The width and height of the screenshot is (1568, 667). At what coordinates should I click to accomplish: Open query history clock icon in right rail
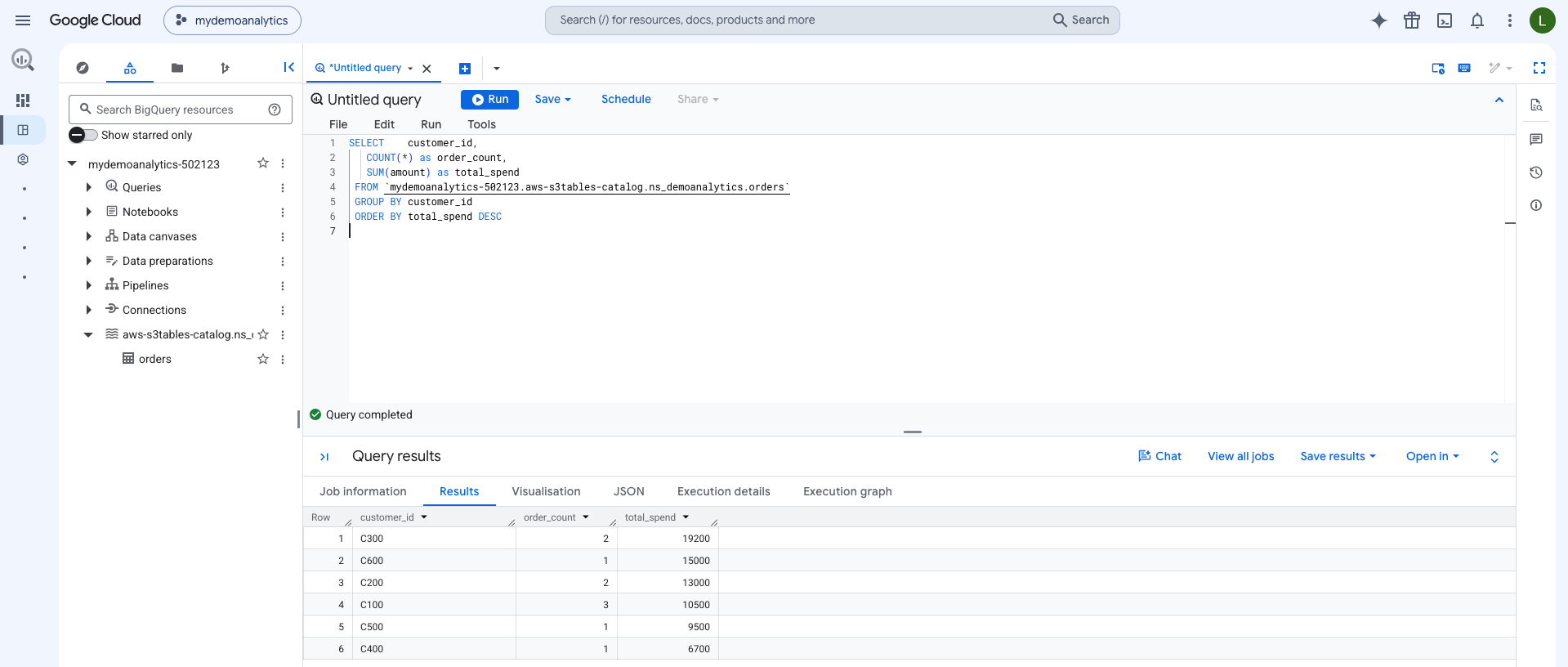point(1536,172)
